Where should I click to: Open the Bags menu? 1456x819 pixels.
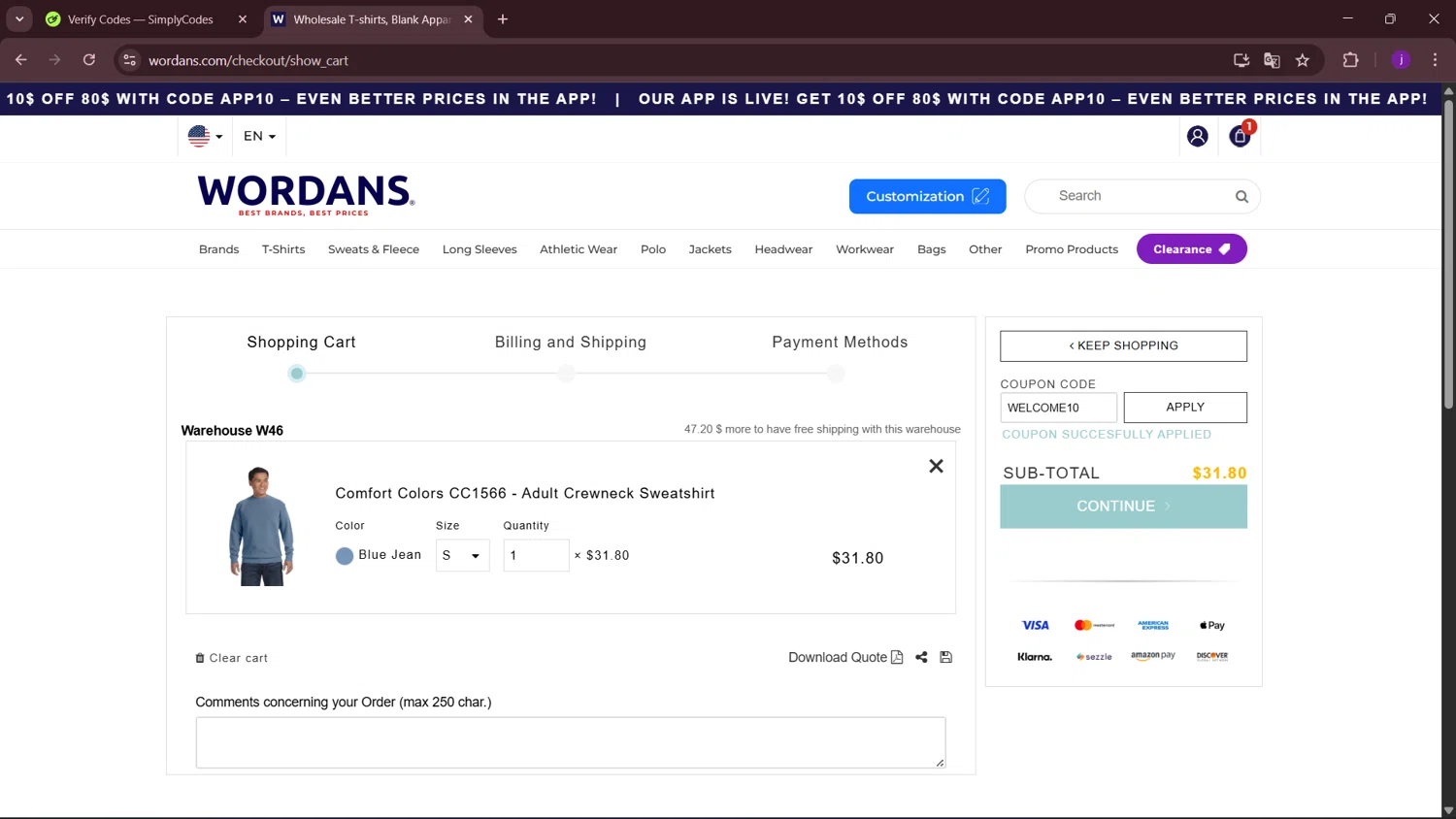(x=932, y=249)
